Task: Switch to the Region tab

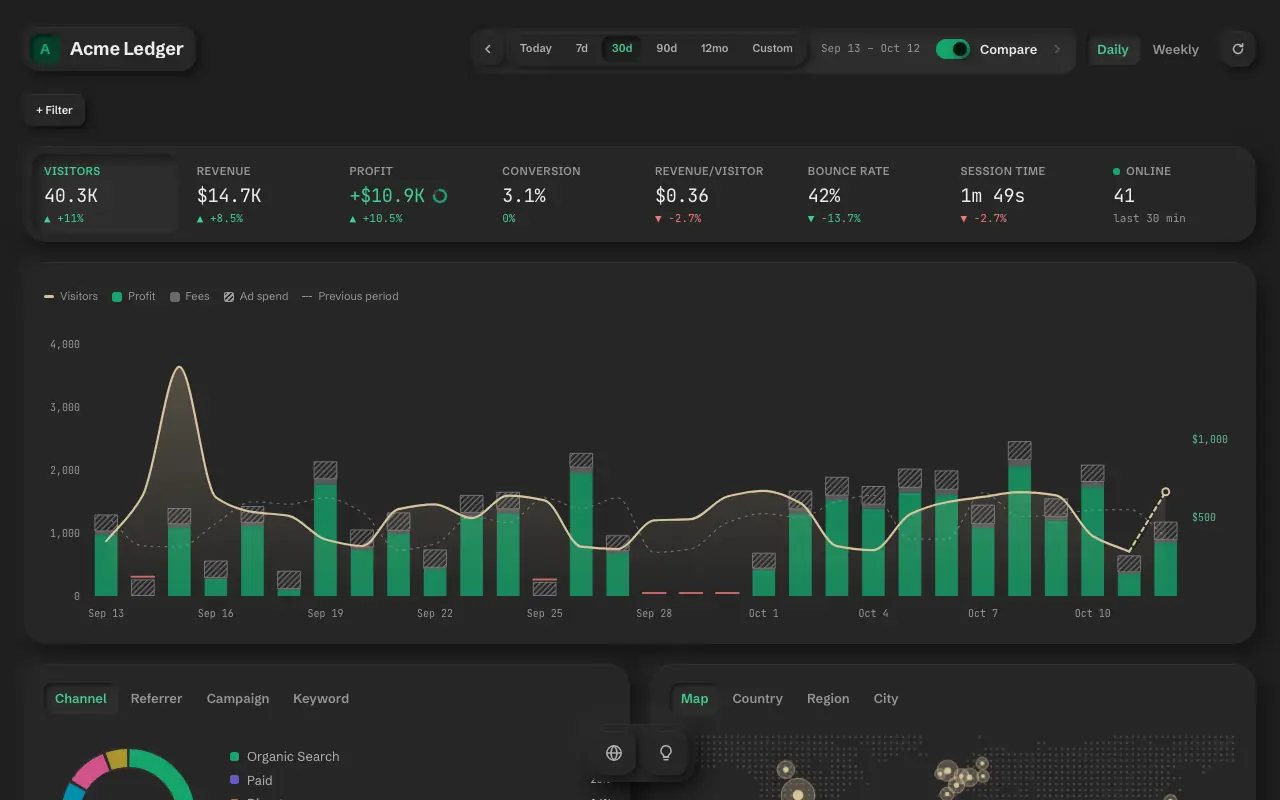Action: coord(828,699)
